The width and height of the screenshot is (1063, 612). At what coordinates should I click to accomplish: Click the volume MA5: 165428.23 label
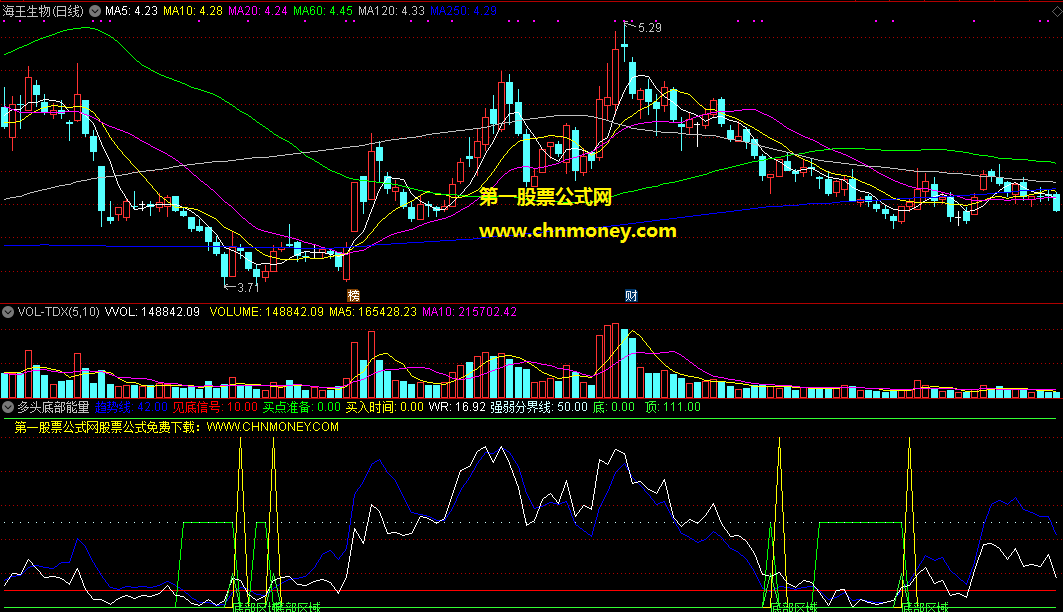click(373, 312)
